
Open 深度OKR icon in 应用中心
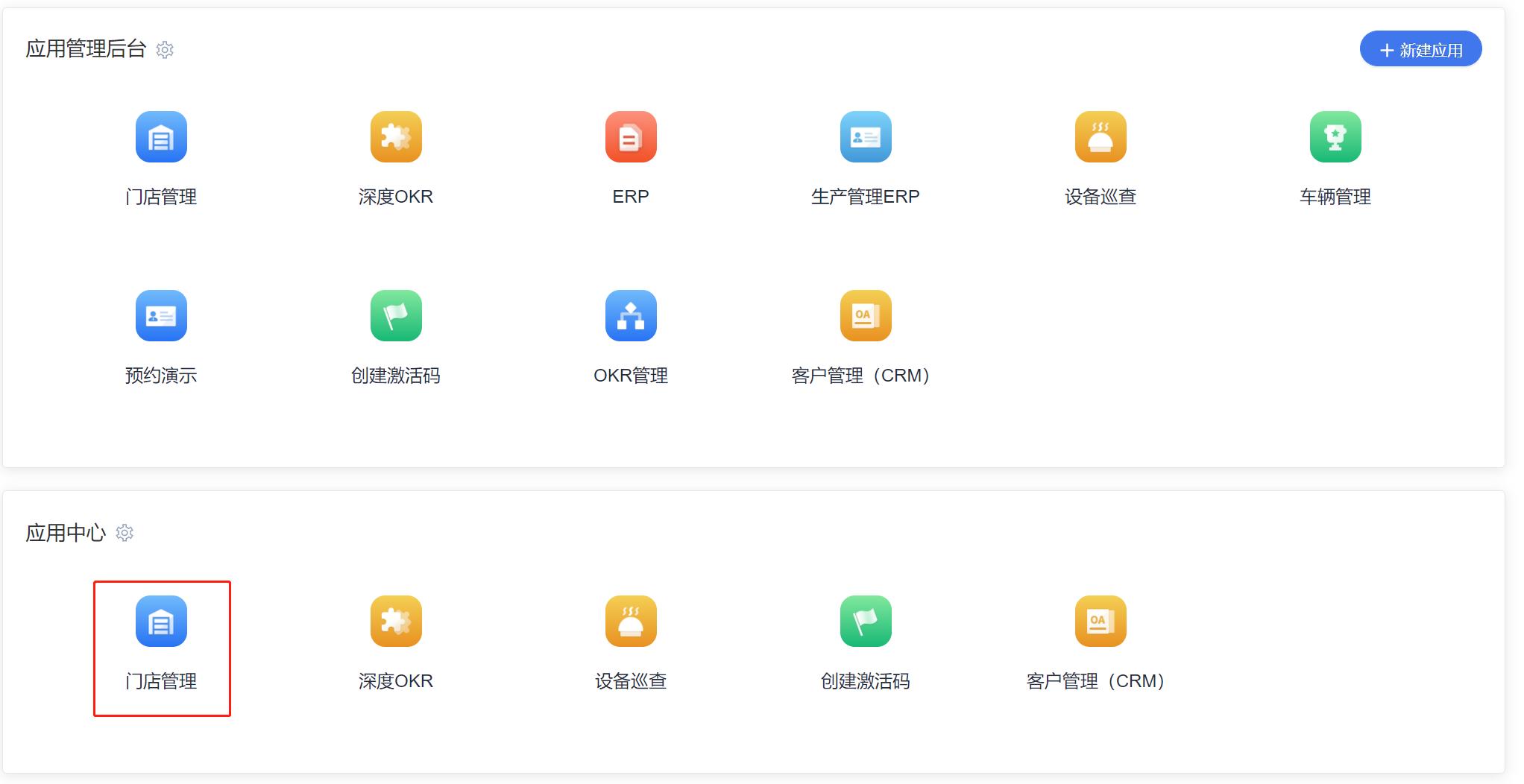point(396,621)
